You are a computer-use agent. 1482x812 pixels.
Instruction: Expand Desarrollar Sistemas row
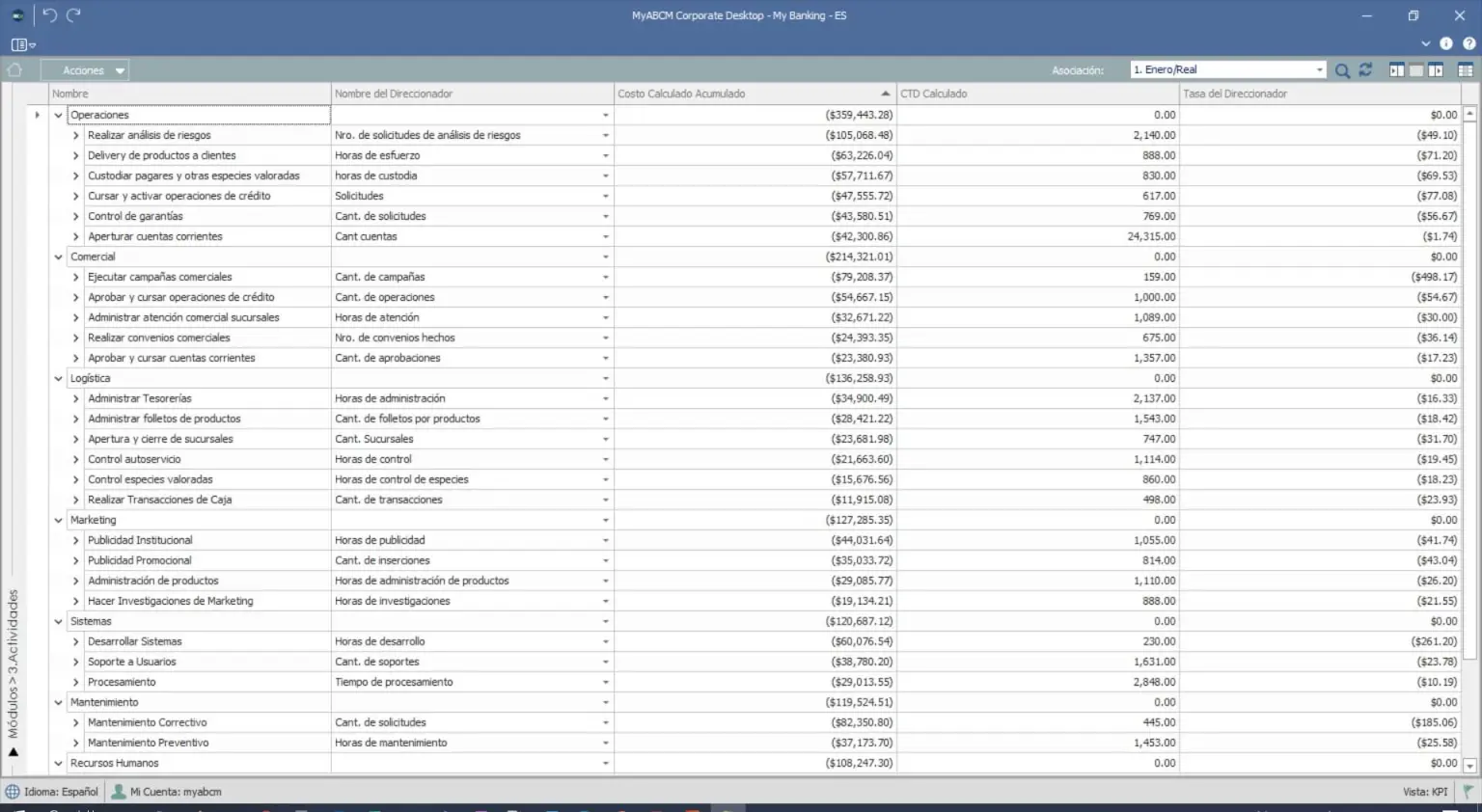tap(75, 642)
